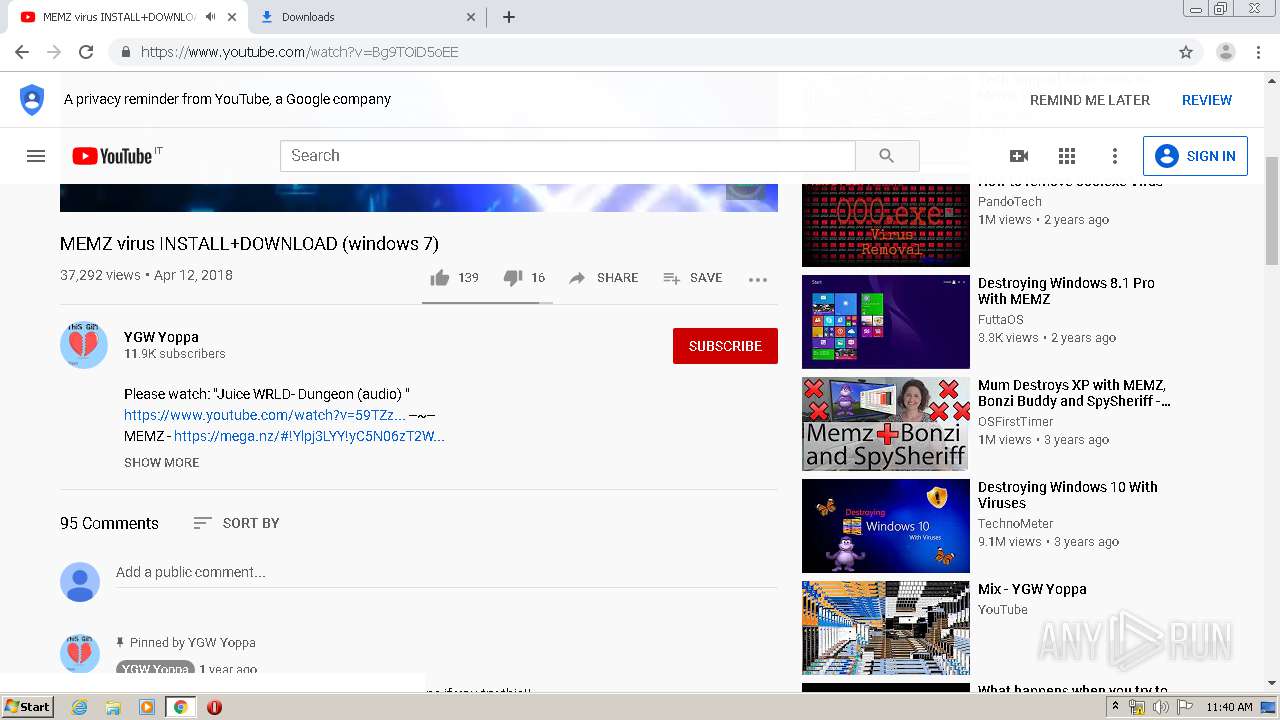Open the Start menu
This screenshot has height=720, width=1280.
point(27,707)
